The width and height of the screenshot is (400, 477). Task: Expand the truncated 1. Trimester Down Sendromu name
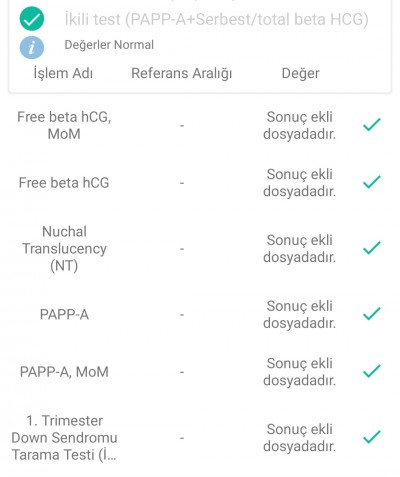tap(64, 438)
